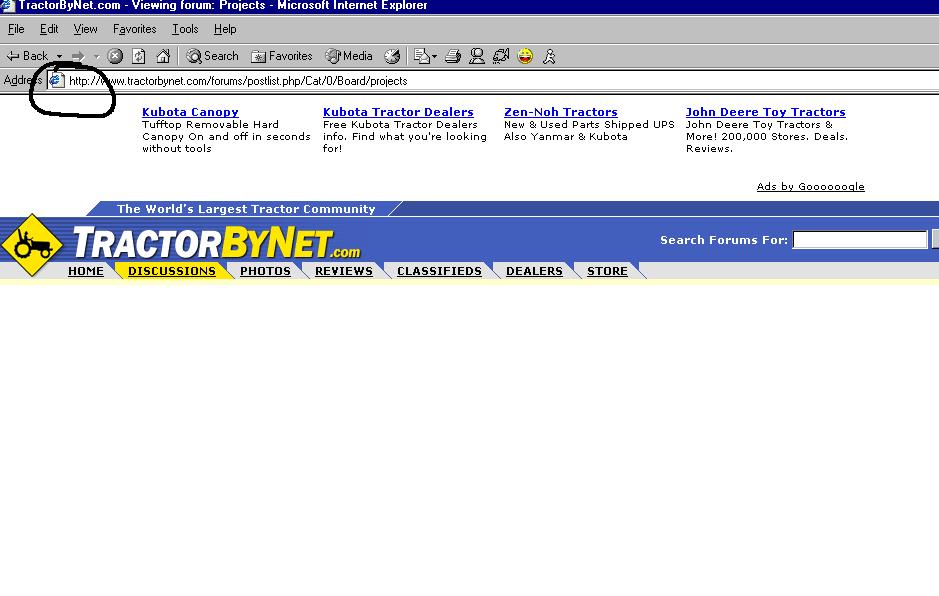Open the Tools menu
Viewport: 939px width, 596px height.
click(x=185, y=29)
